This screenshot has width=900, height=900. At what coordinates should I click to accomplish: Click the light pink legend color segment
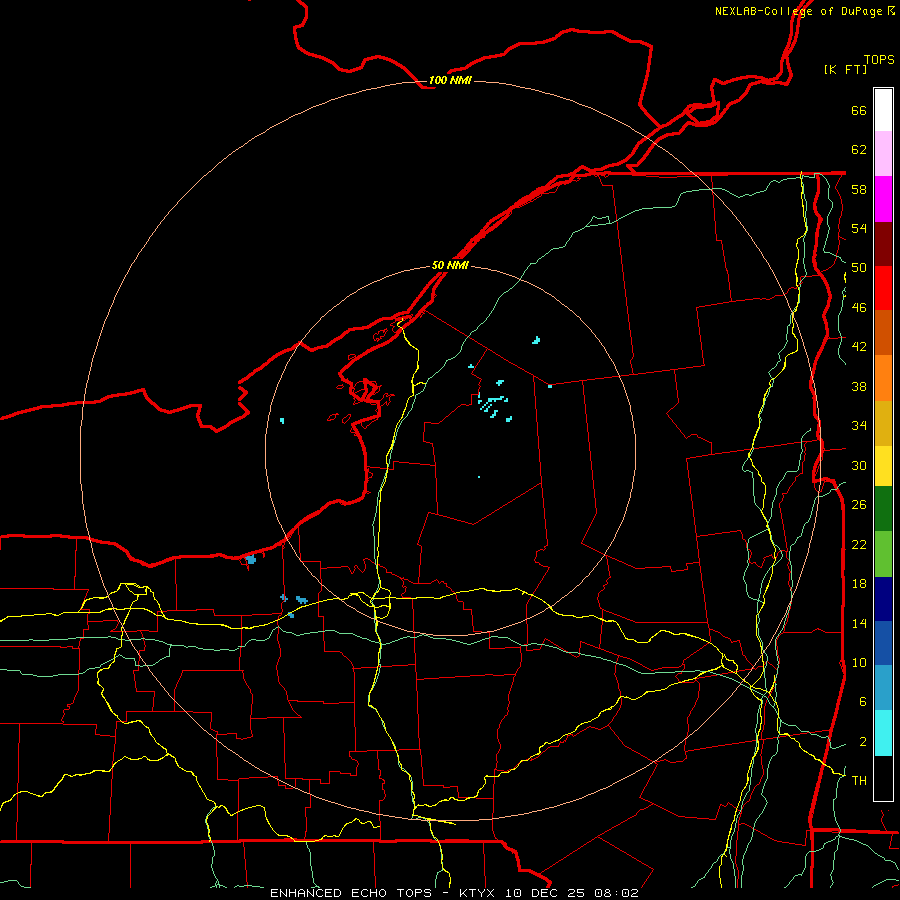pos(883,154)
